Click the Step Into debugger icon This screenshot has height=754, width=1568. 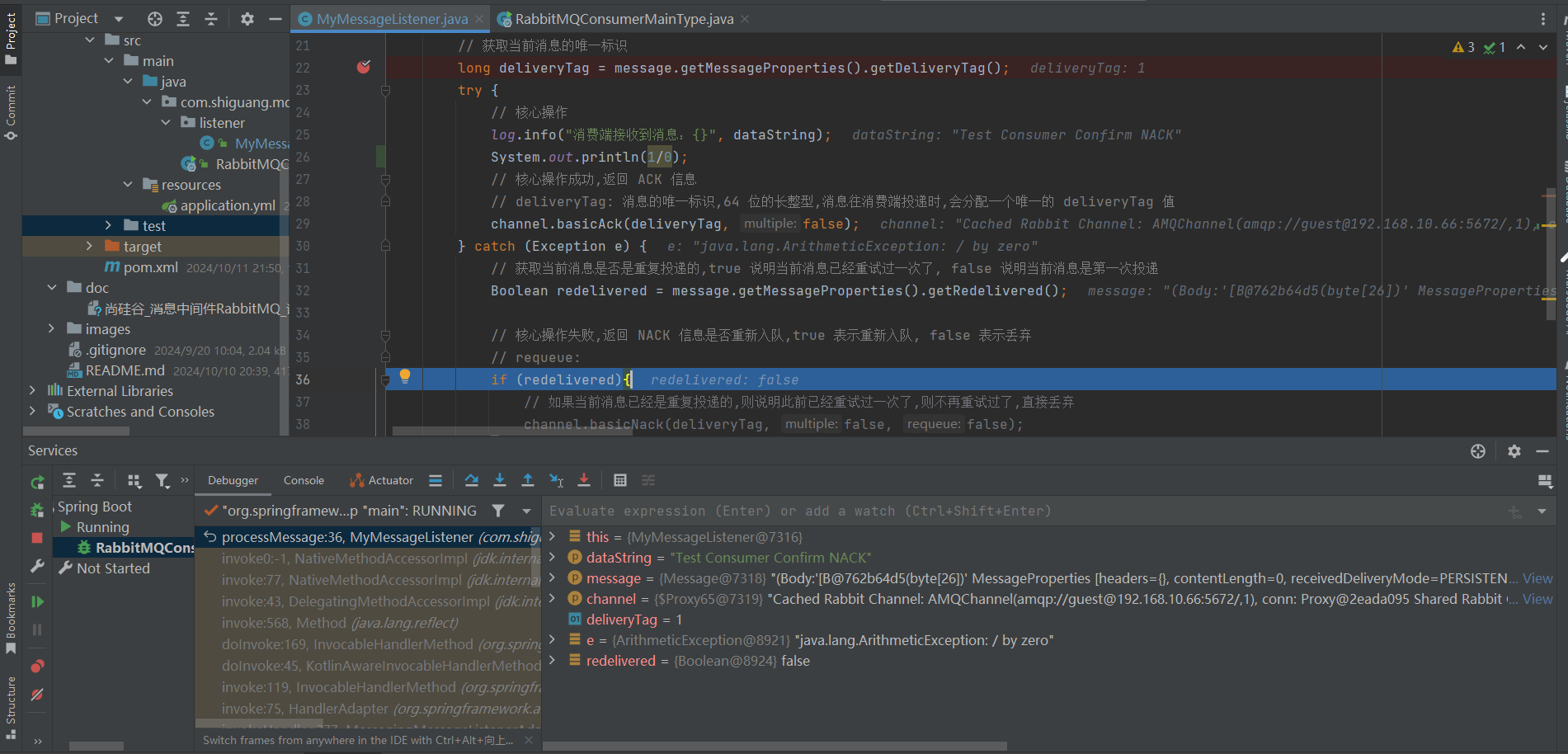click(500, 480)
